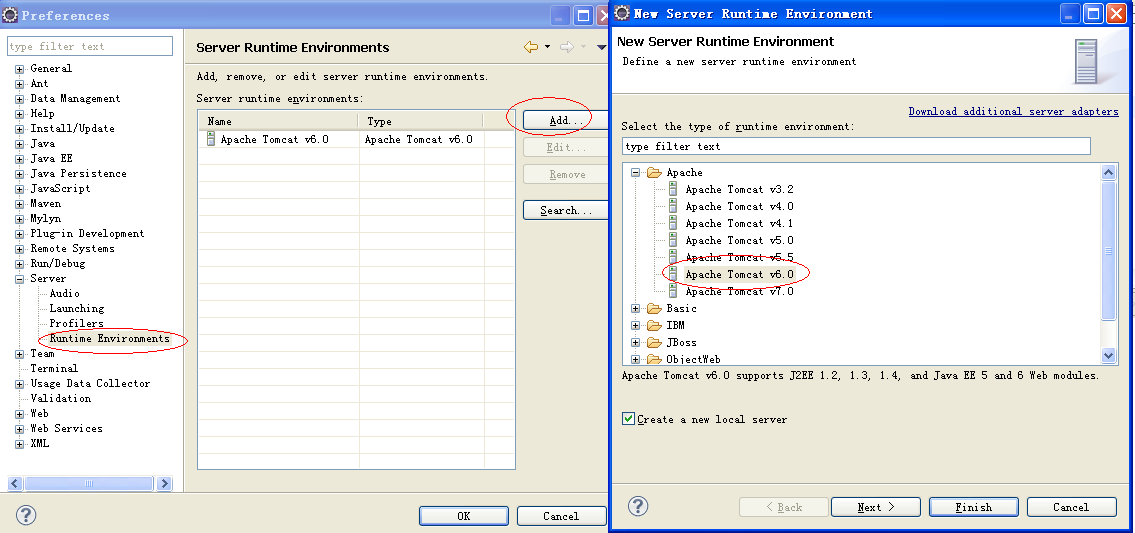Select Profilers under Server
This screenshot has width=1135, height=533.
coord(76,323)
